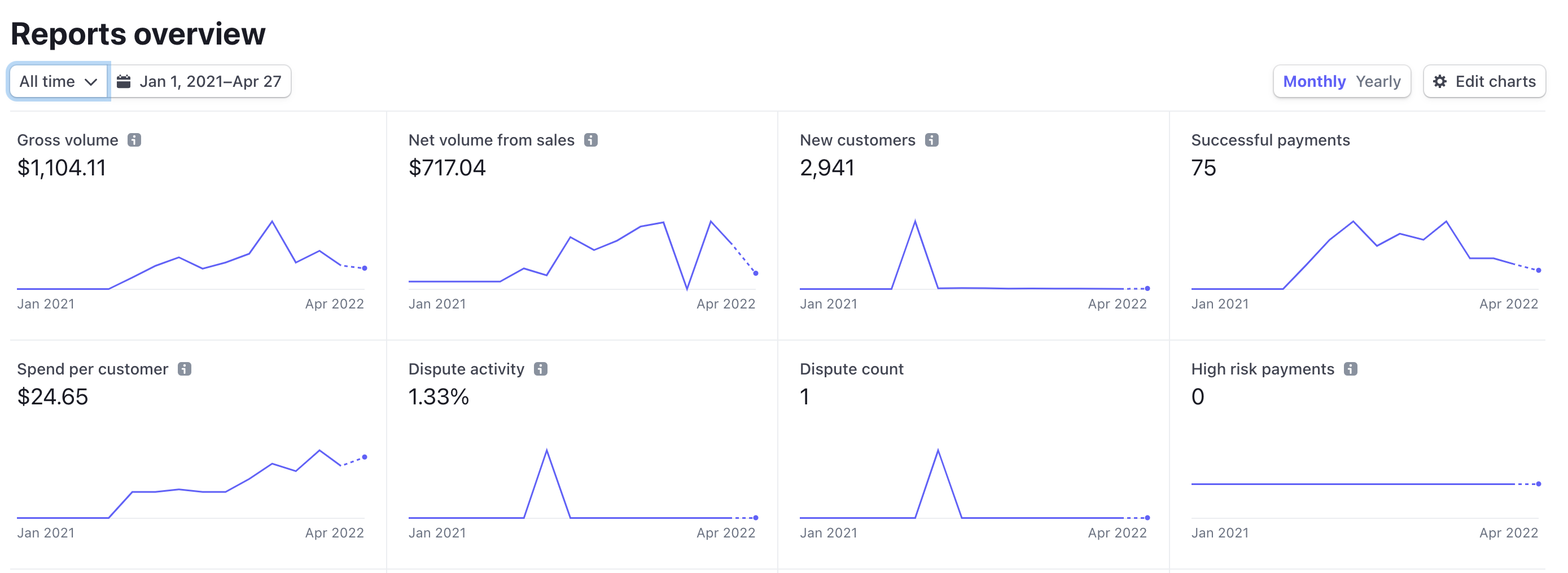This screenshot has width=1568, height=573.
Task: Click the Dispute activity line chart
Action: click(582, 483)
